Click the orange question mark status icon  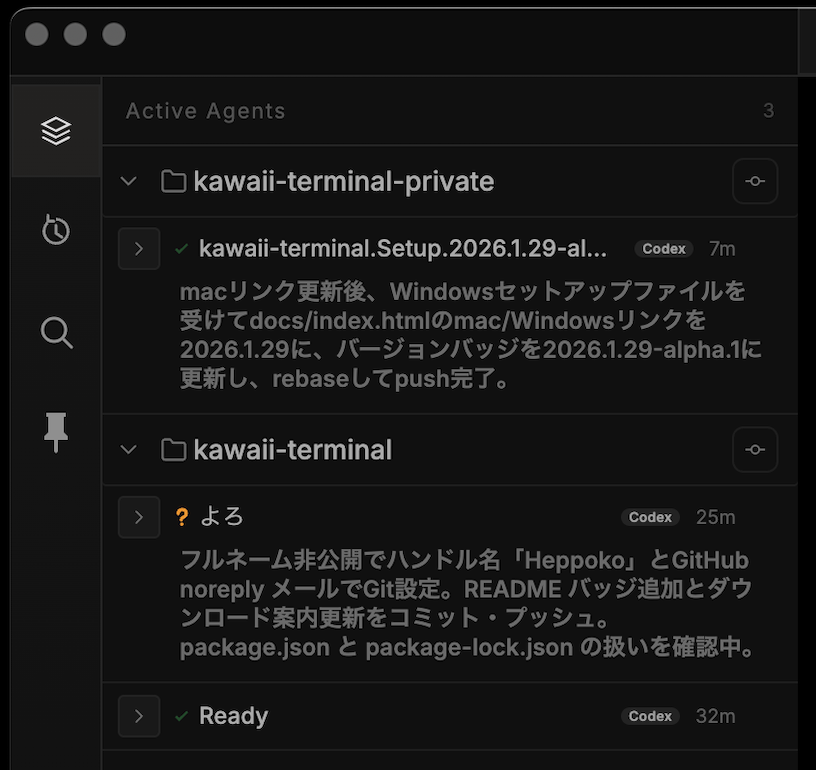coord(181,517)
